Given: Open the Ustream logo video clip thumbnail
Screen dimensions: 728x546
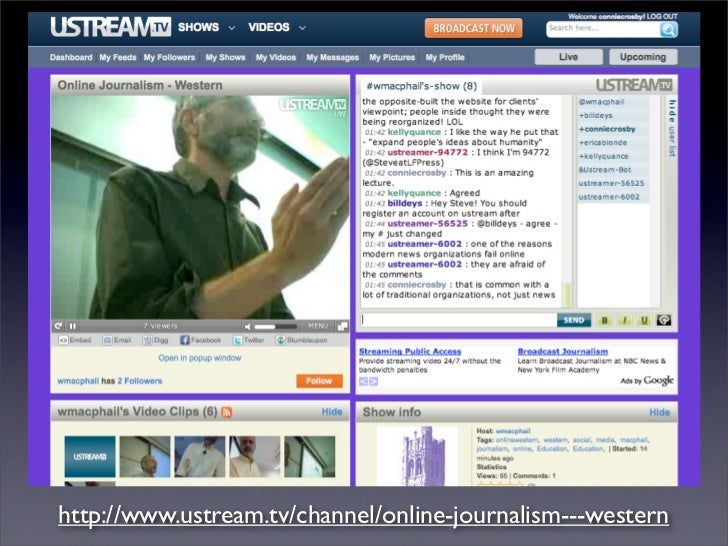Looking at the screenshot, I should (x=90, y=457).
